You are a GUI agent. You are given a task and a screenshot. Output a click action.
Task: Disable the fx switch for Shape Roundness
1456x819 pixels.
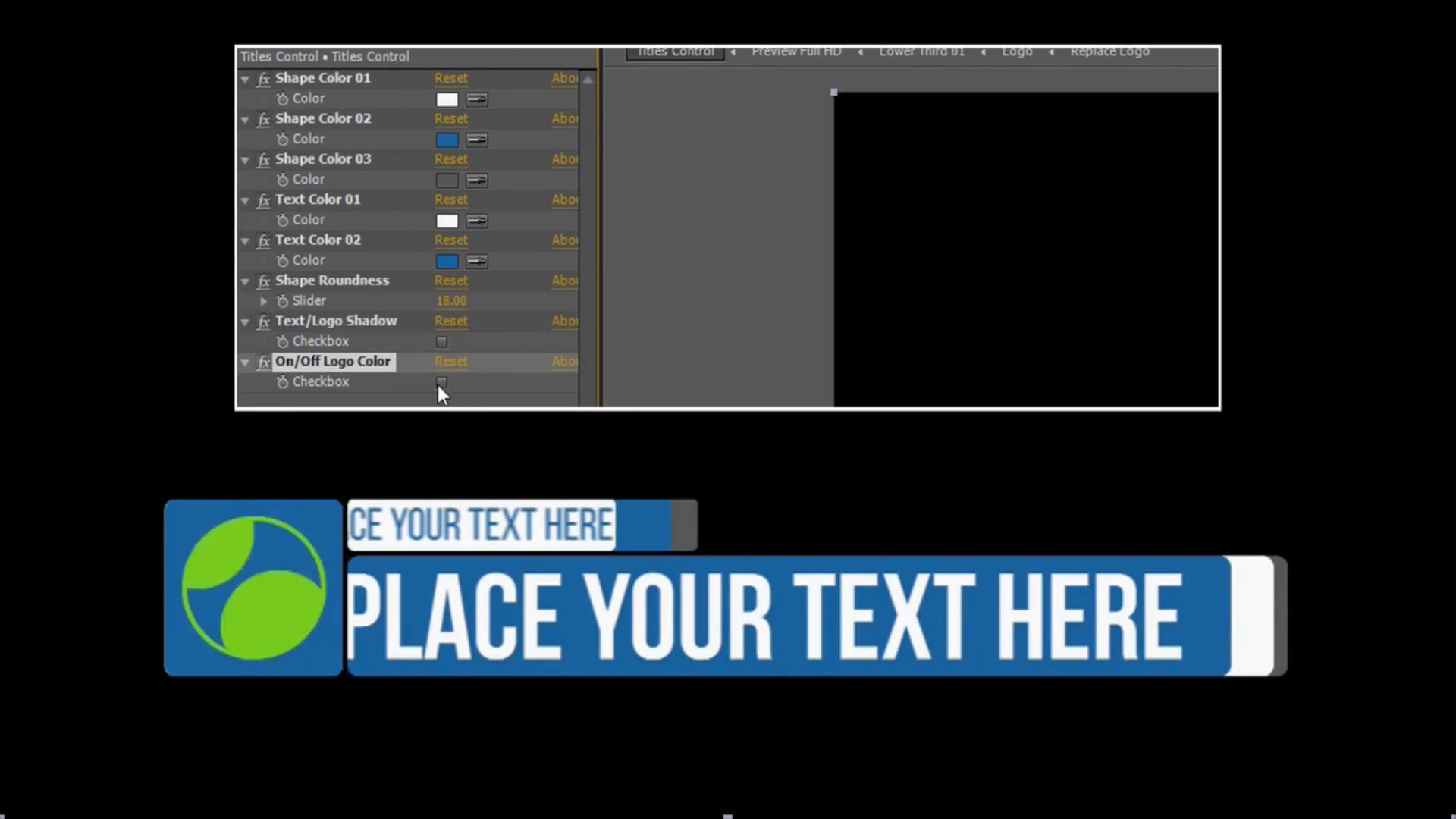click(x=263, y=281)
